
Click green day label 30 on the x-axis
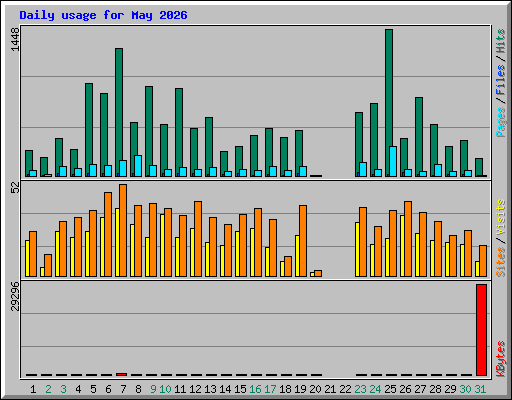(x=465, y=389)
